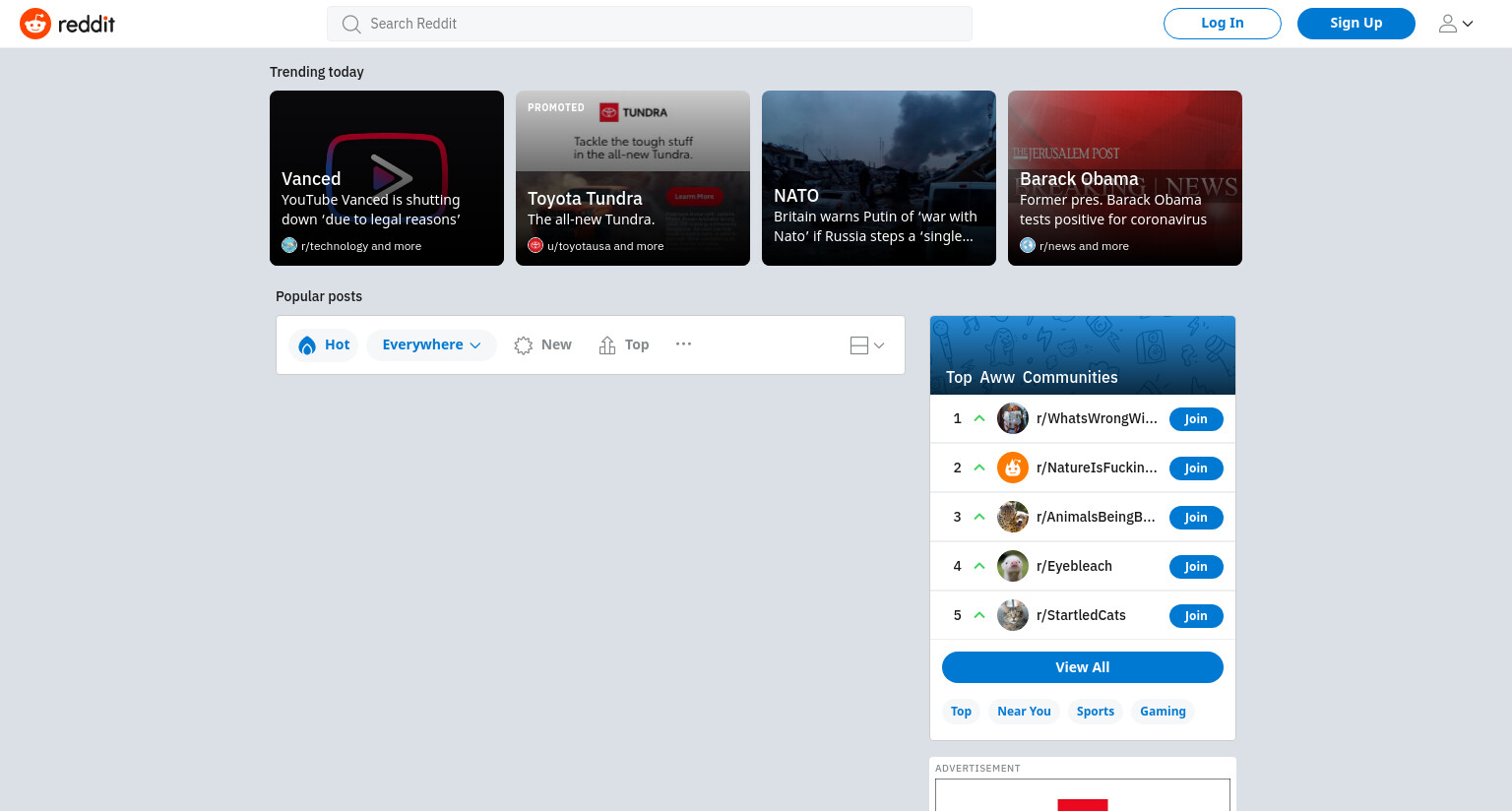Viewport: 1512px width, 811px height.
Task: Click r/technology icon on Vanced card
Action: (289, 245)
